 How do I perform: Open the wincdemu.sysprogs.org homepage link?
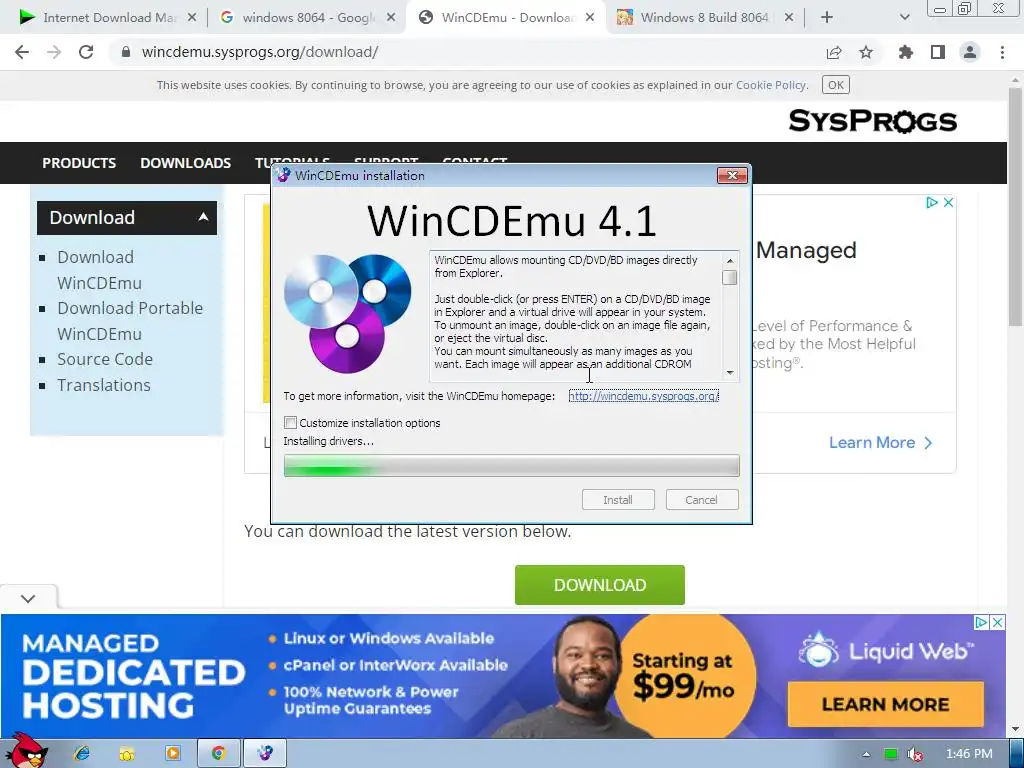click(643, 396)
